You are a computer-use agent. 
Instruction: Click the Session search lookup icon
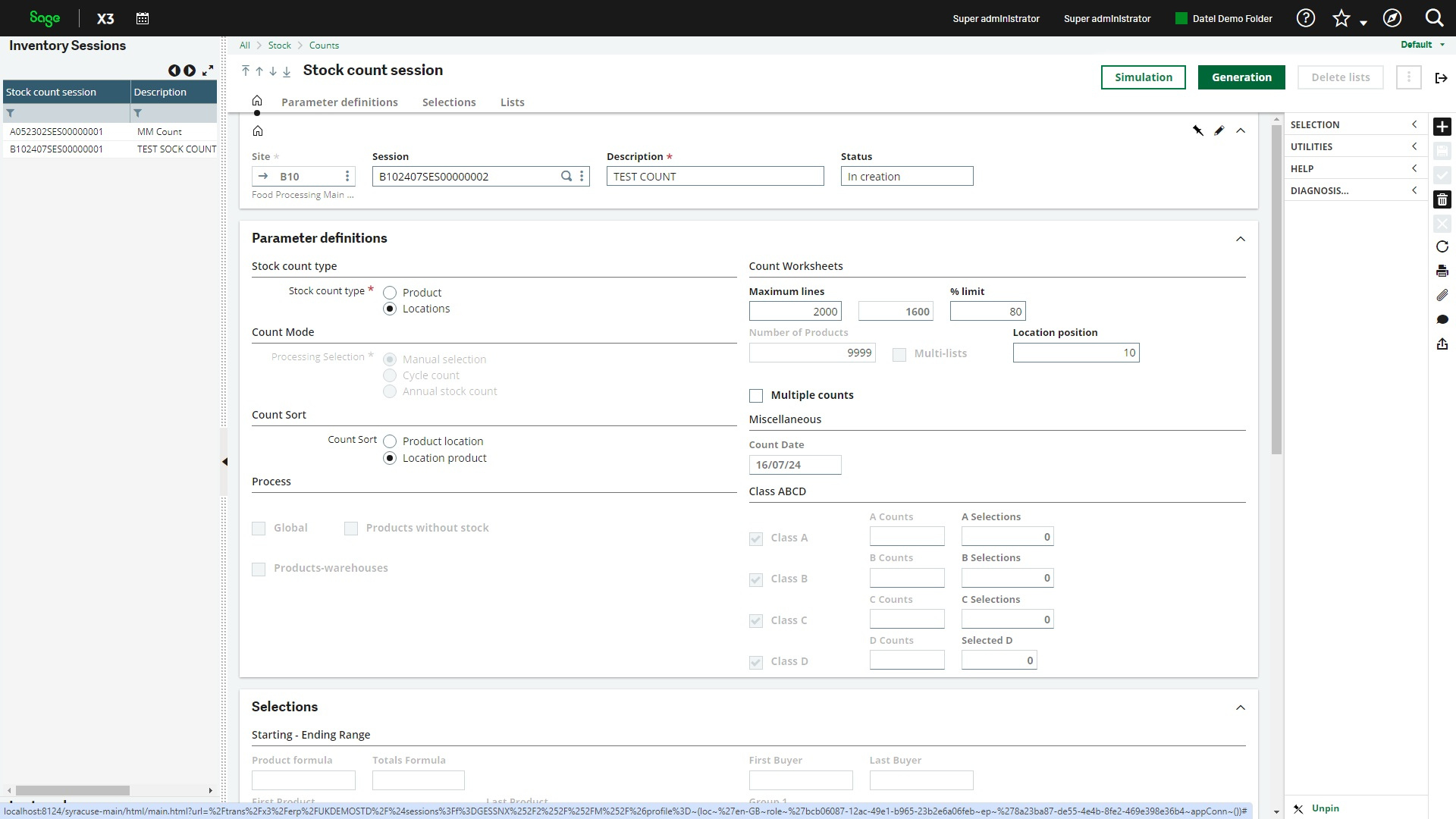[x=566, y=176]
